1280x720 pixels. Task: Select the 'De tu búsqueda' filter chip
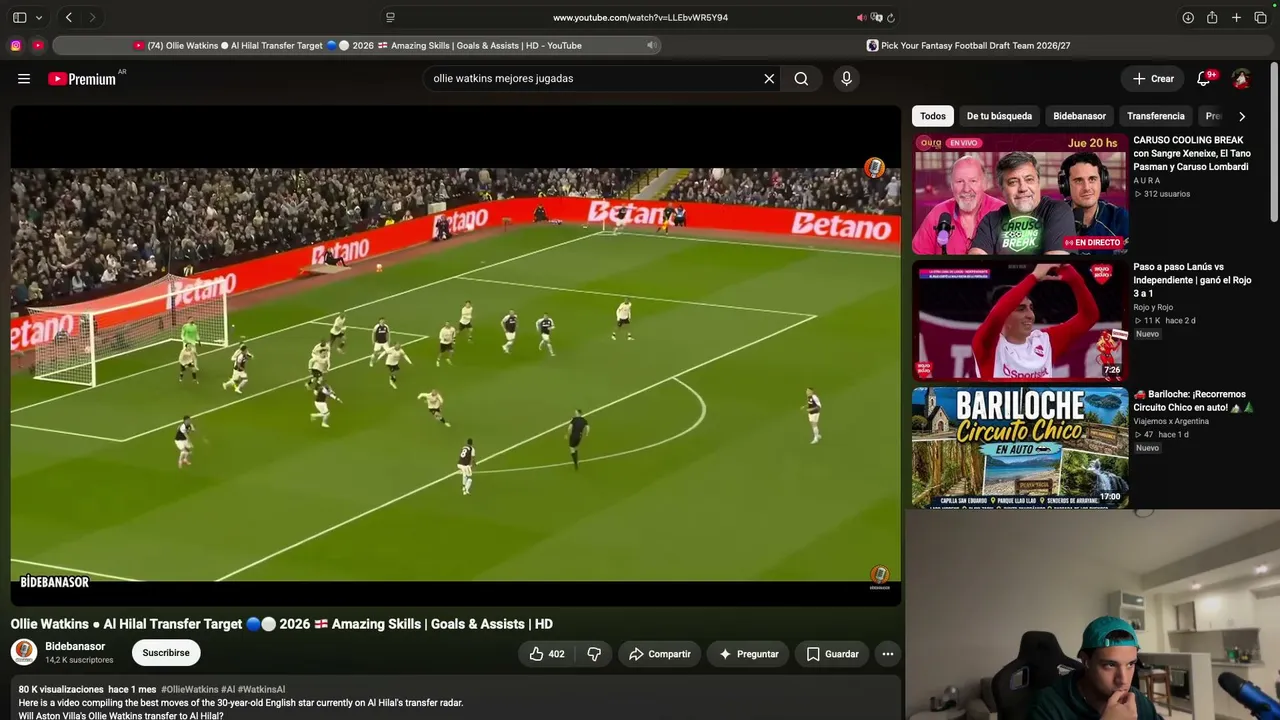coord(999,117)
